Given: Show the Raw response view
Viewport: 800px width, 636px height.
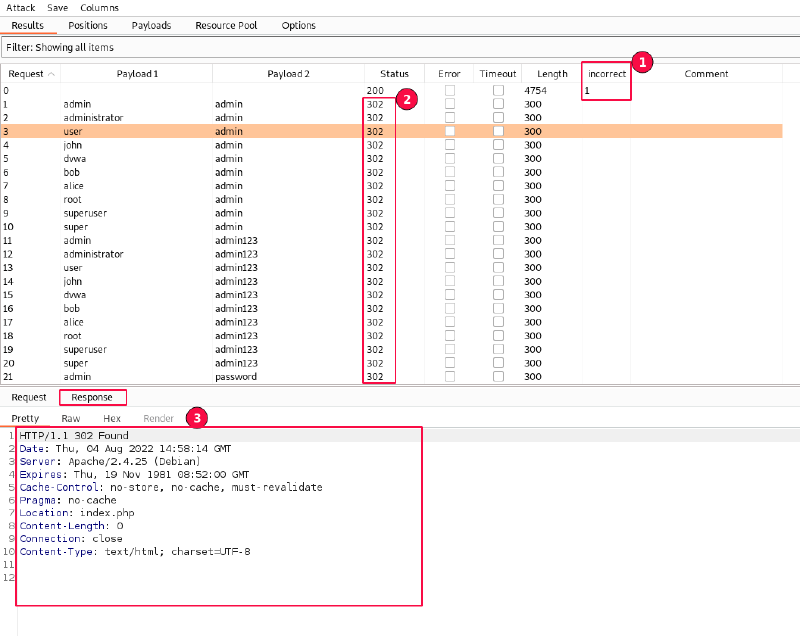Looking at the screenshot, I should click(x=71, y=418).
